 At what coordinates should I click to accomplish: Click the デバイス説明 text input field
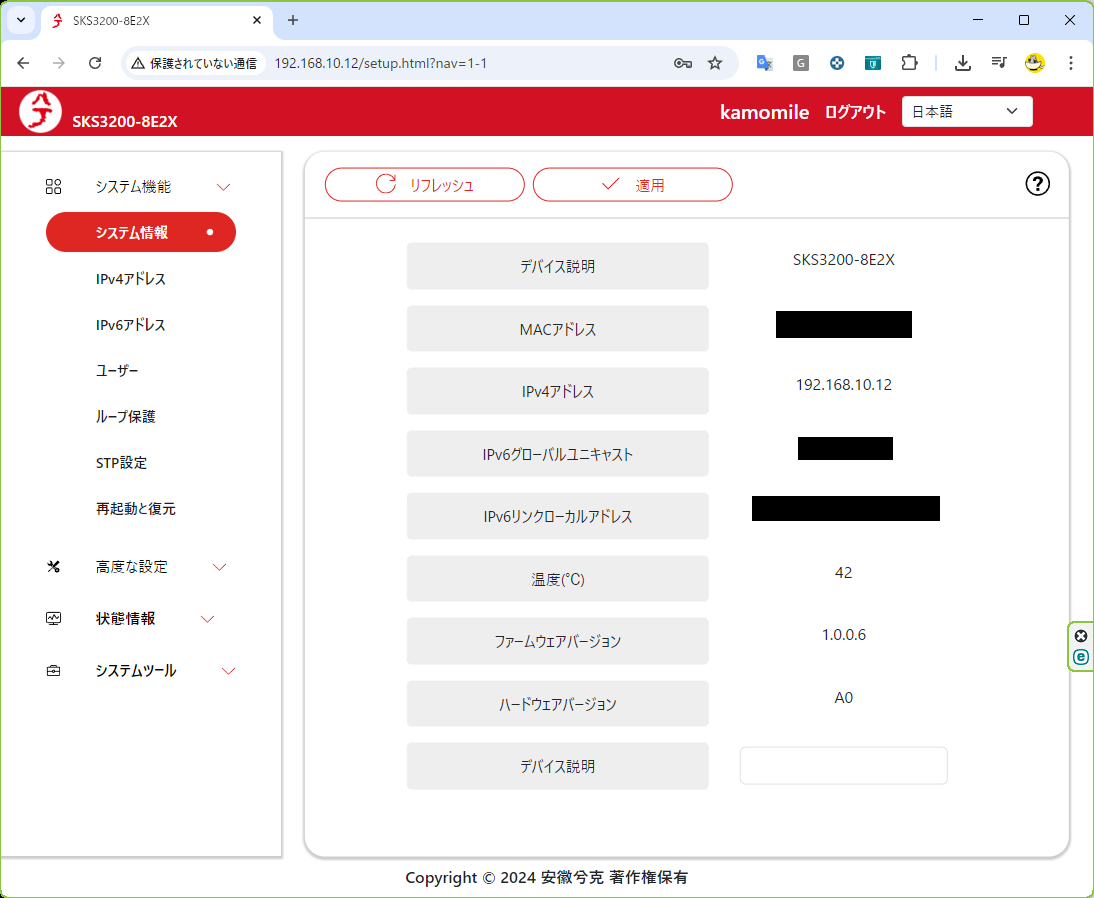click(x=844, y=765)
